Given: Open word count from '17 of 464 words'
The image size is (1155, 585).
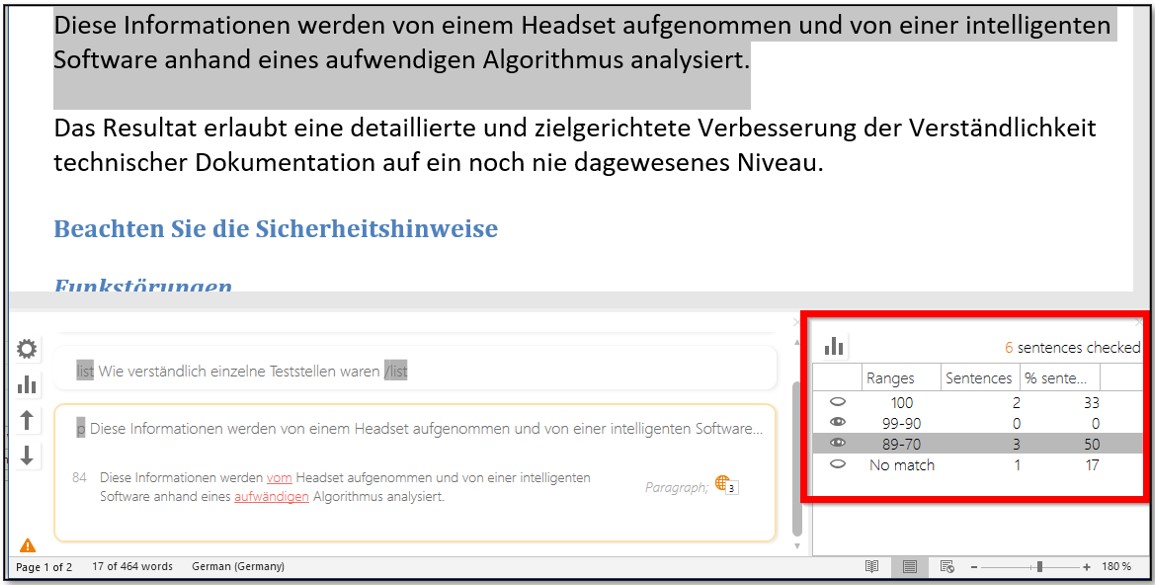Looking at the screenshot, I should pyautogui.click(x=132, y=567).
